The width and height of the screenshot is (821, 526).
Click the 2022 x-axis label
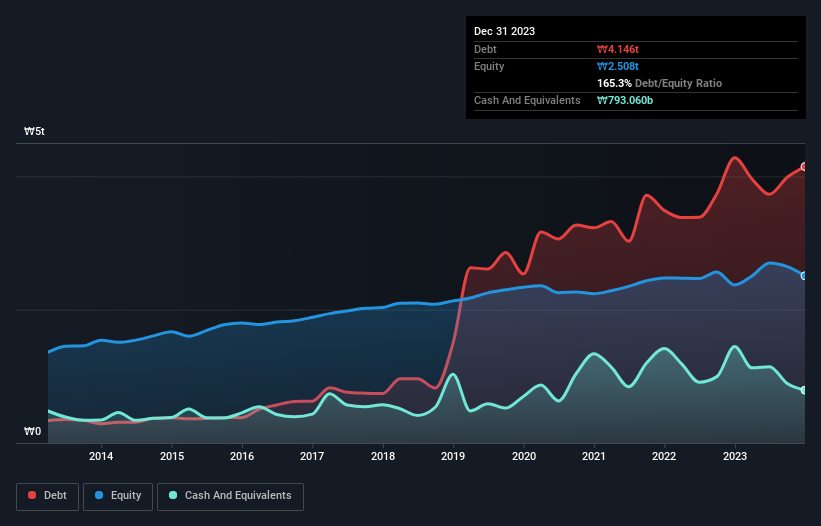pyautogui.click(x=664, y=456)
